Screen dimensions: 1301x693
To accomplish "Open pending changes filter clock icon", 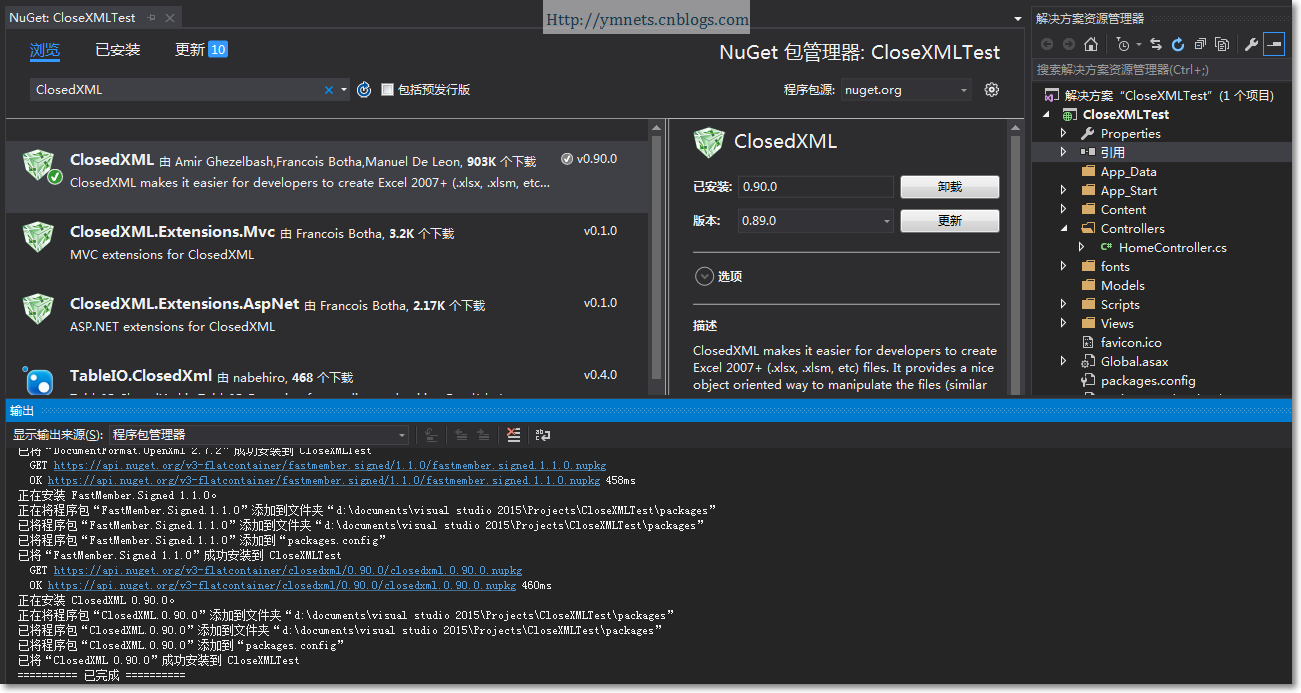I will (1124, 44).
